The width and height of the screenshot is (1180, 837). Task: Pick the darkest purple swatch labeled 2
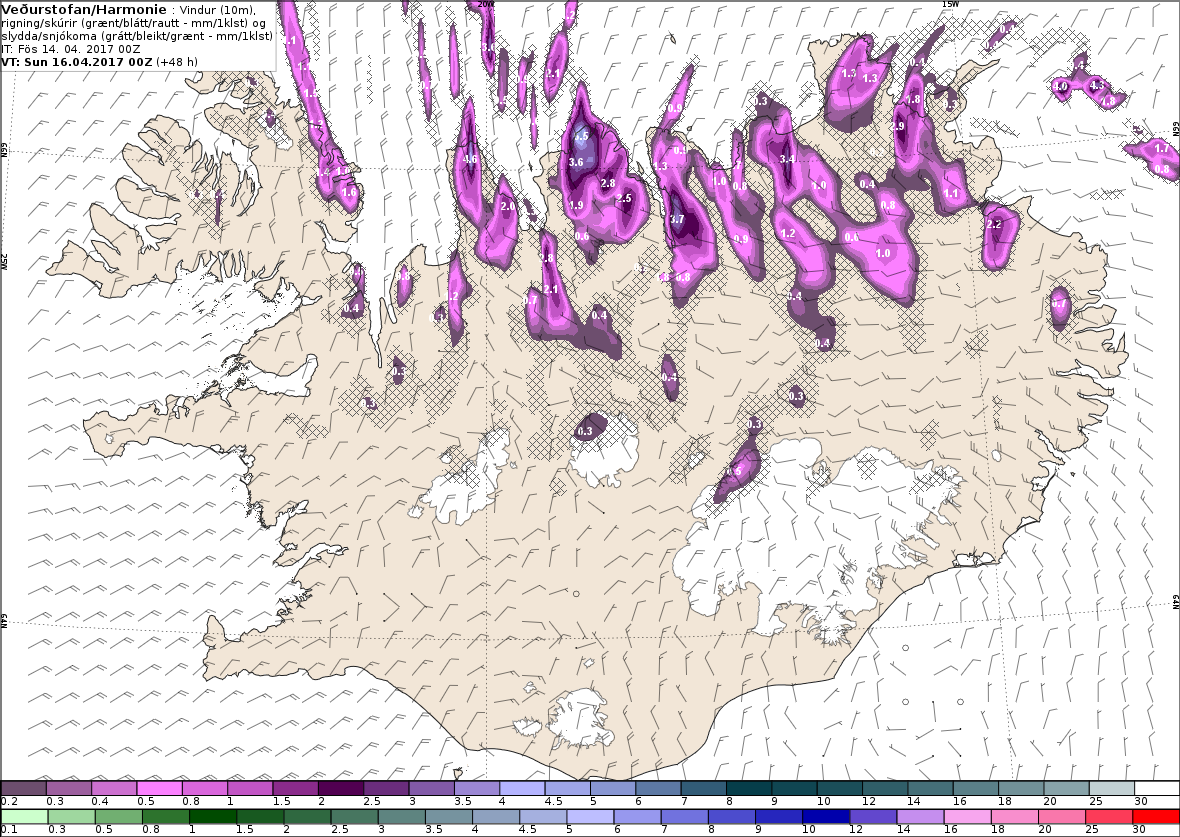coord(341,789)
